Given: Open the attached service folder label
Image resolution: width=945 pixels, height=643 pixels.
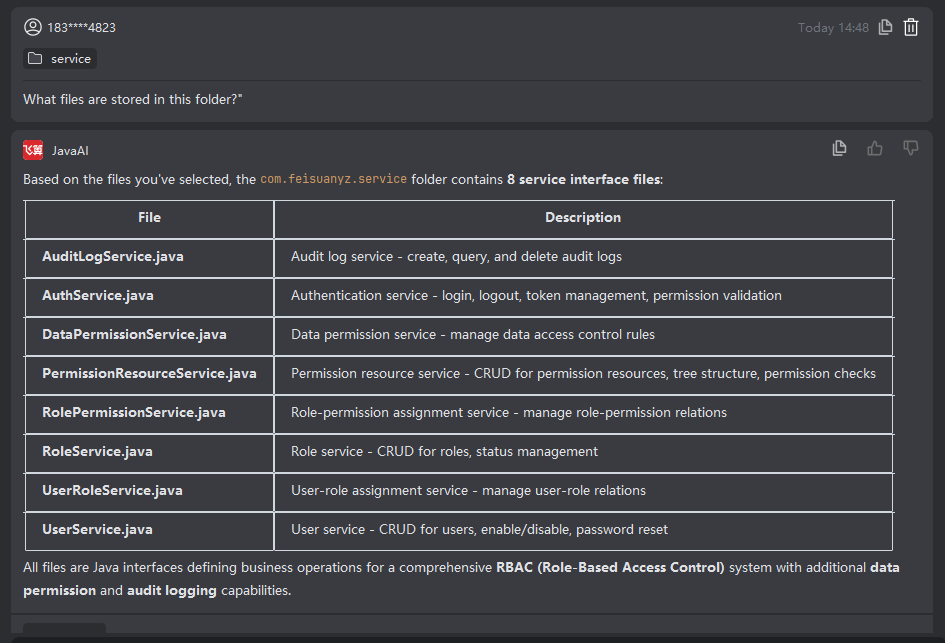Looking at the screenshot, I should tap(70, 59).
